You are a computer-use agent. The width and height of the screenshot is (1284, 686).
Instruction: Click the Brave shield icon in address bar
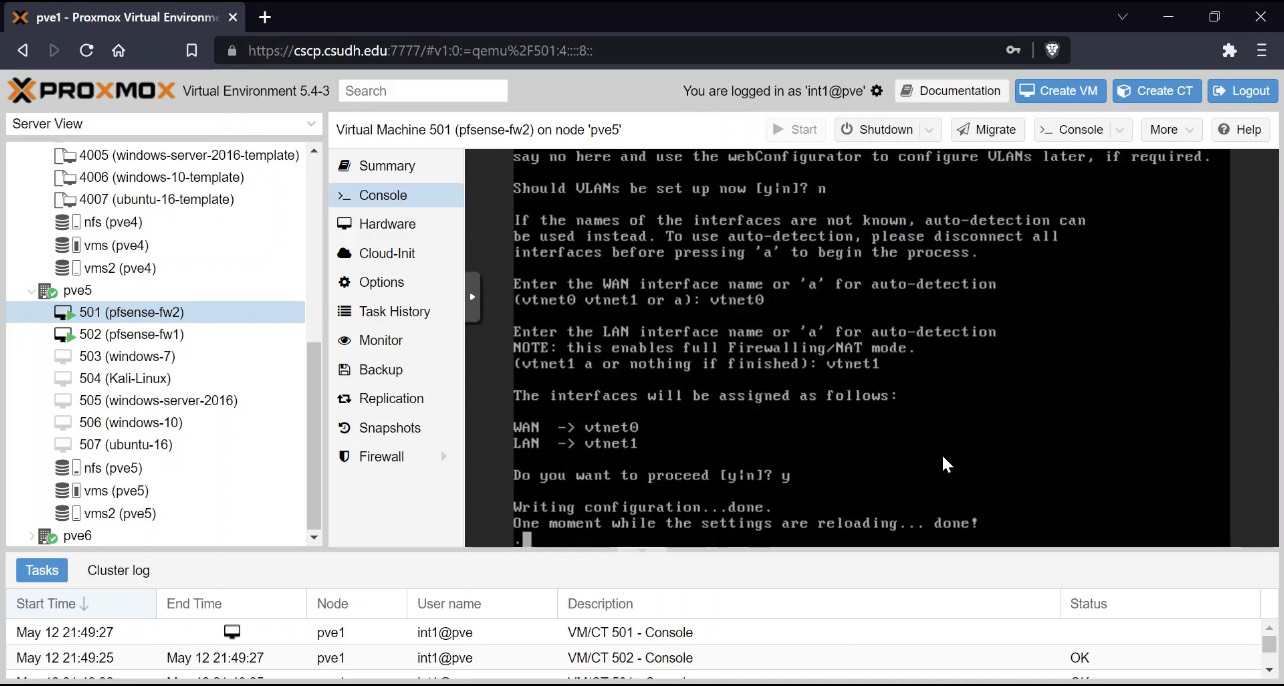click(1051, 50)
